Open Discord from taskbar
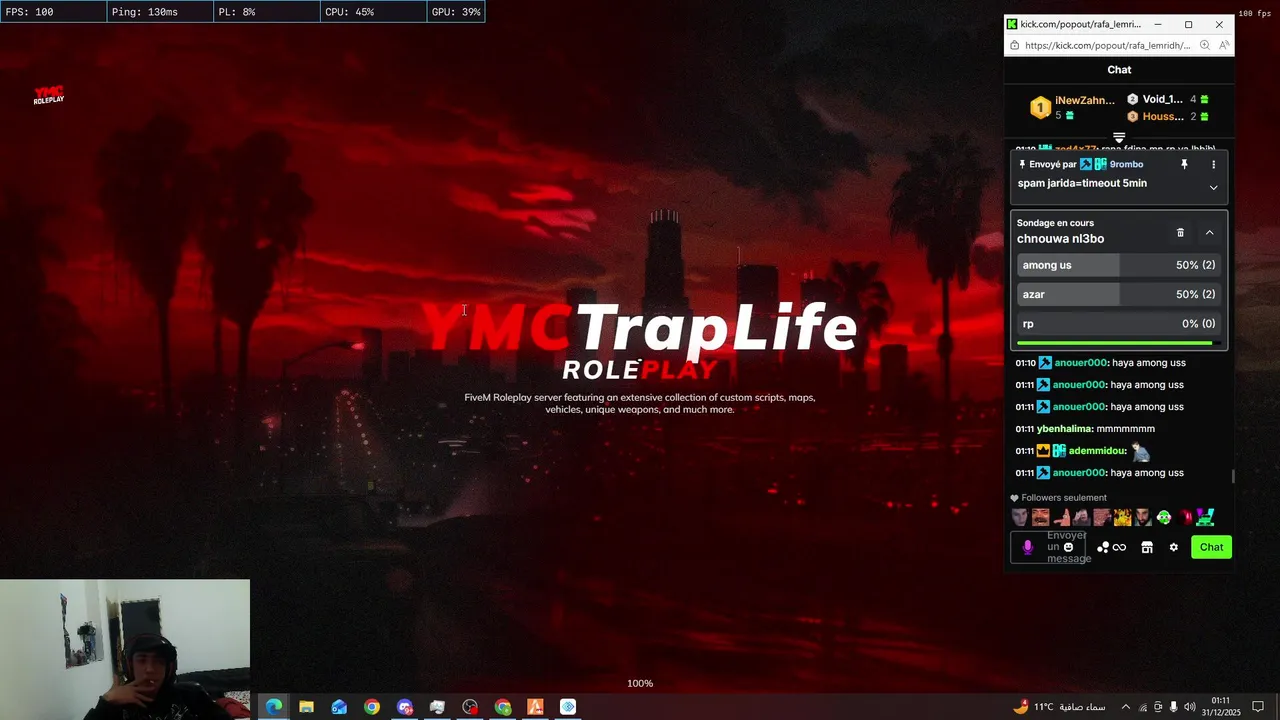 click(404, 707)
